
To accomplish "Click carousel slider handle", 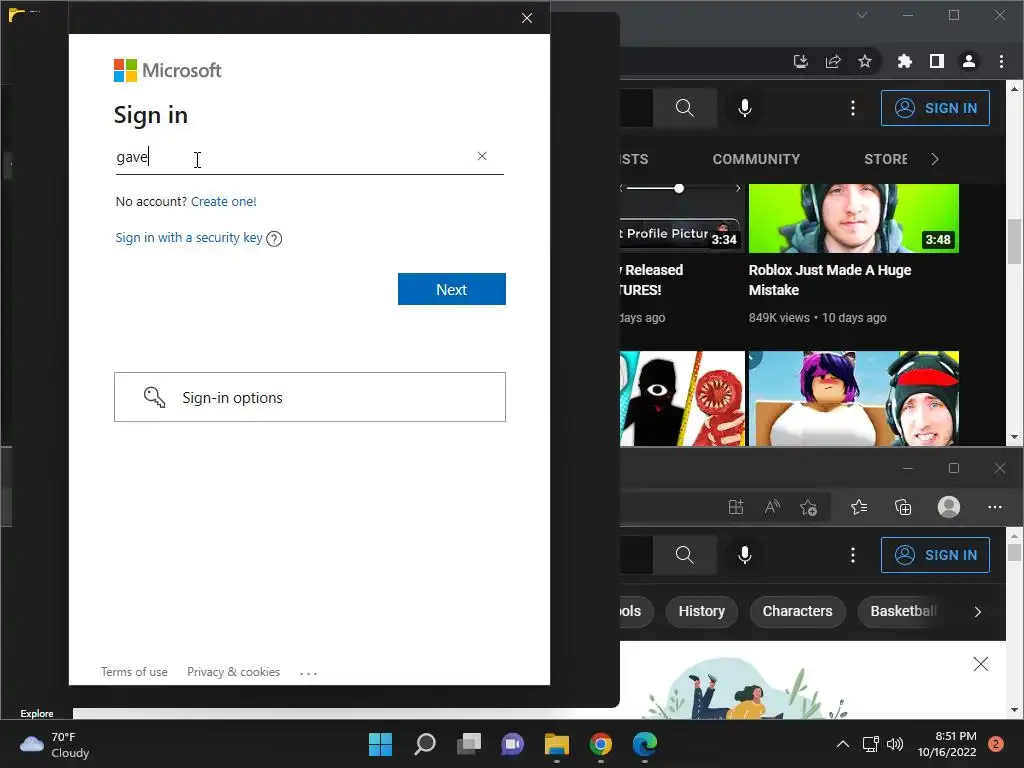I will 679,188.
